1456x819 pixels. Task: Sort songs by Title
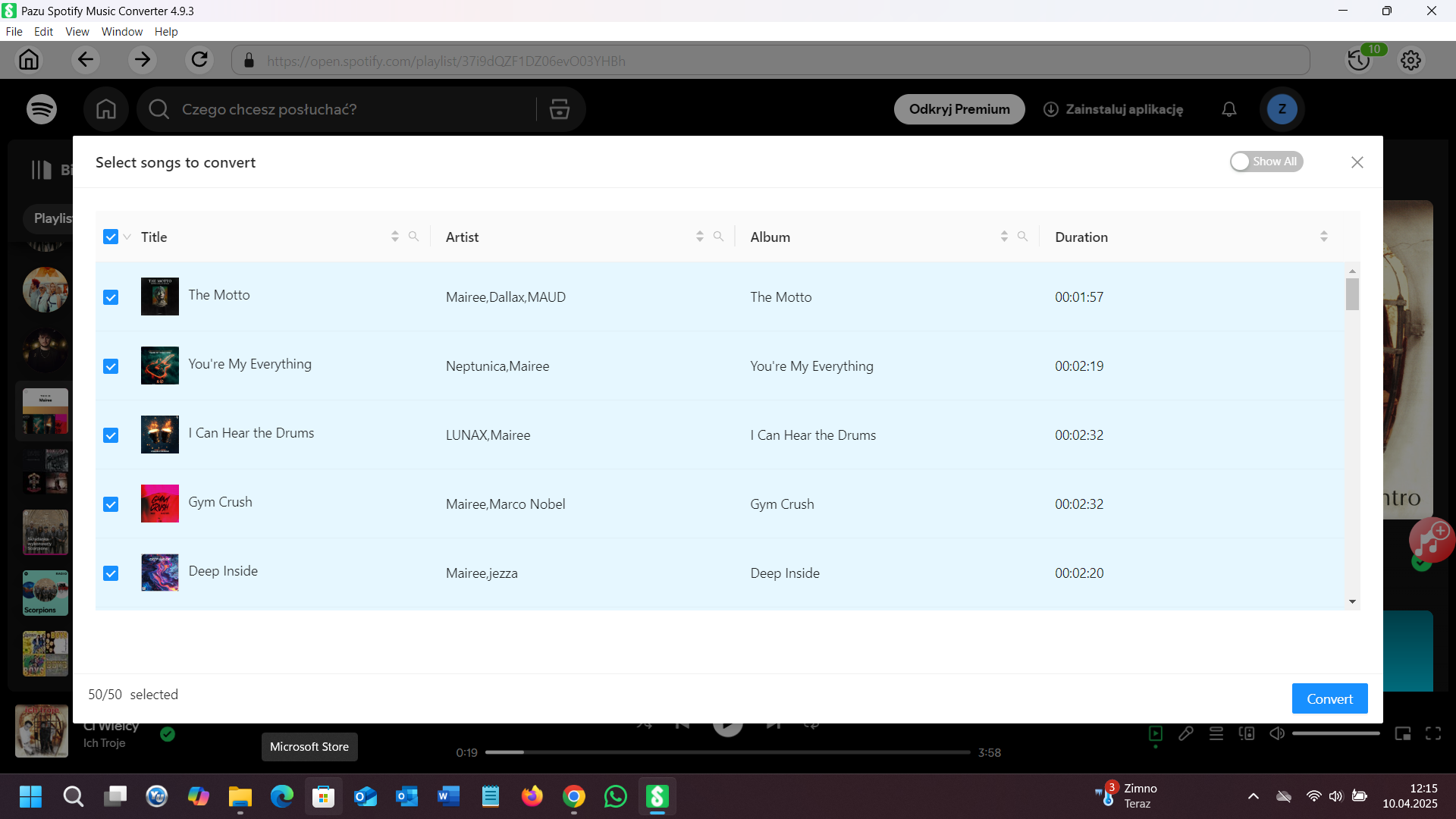(x=395, y=237)
